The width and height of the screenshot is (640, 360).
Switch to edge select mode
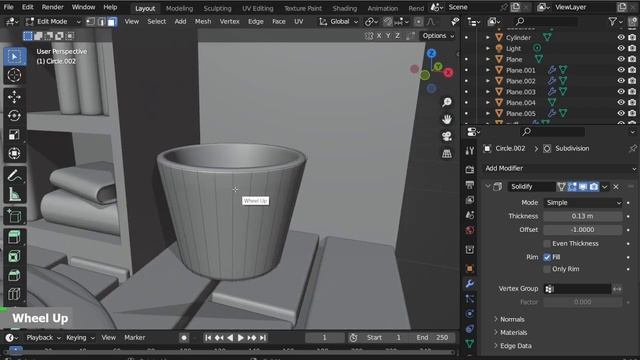coord(101,22)
